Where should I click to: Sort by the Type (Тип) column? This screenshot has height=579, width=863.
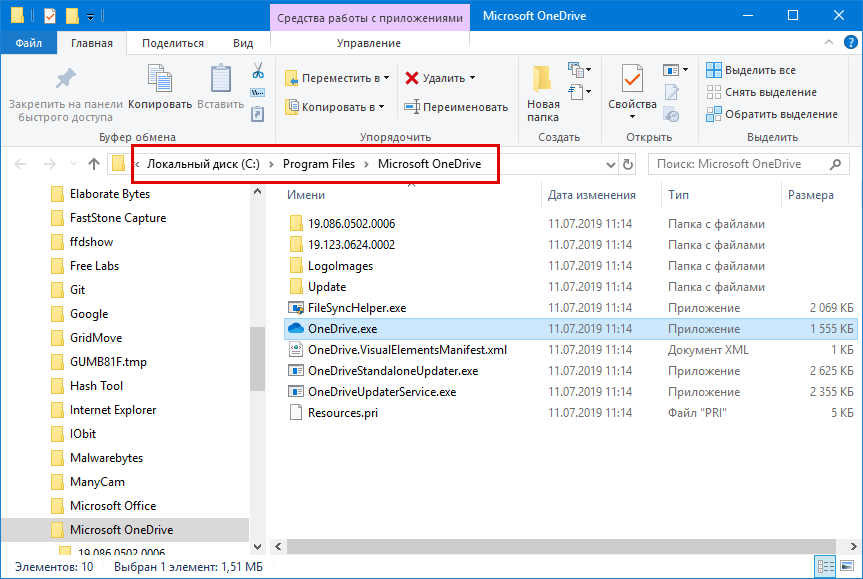678,195
